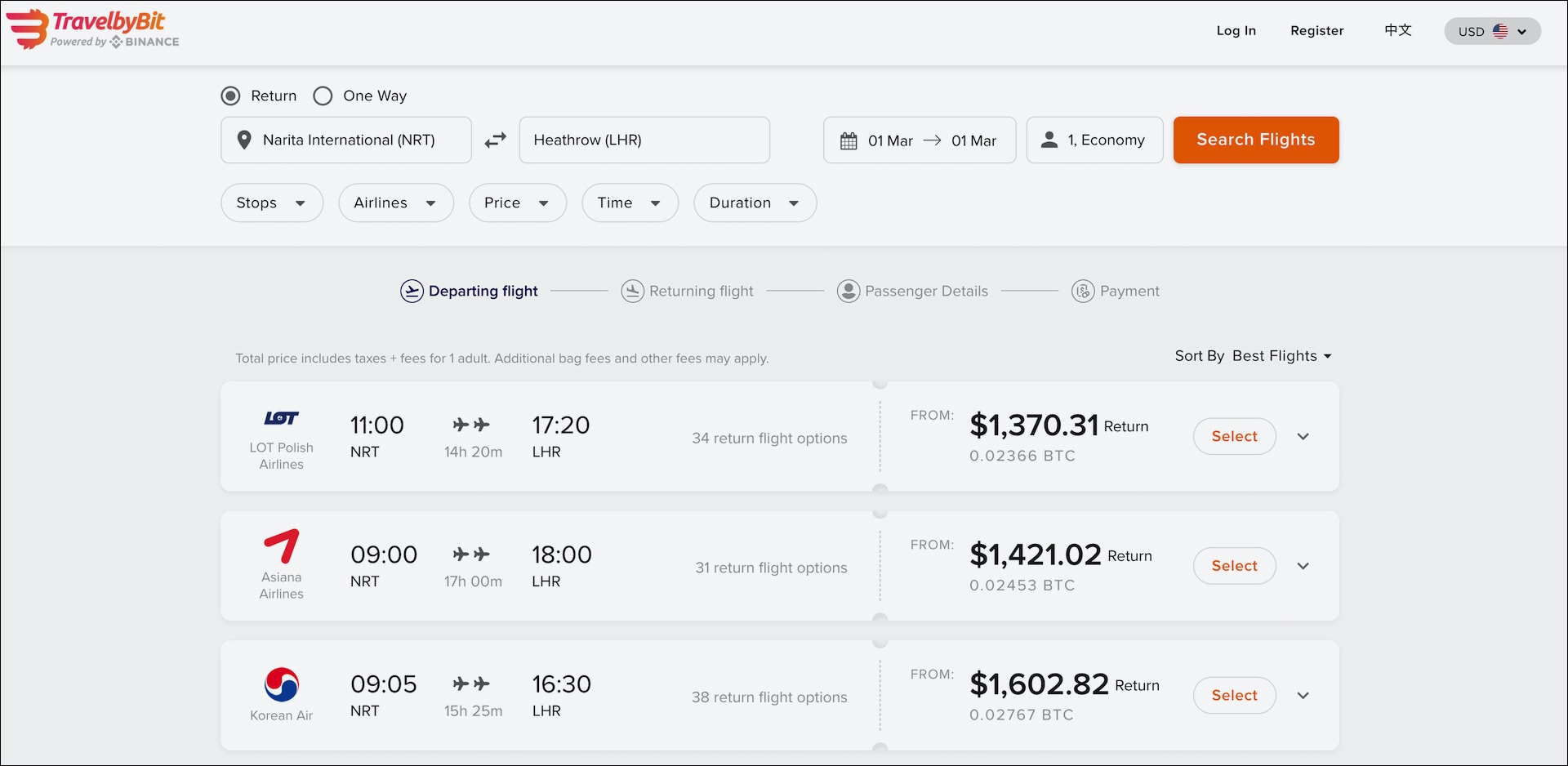This screenshot has width=1568, height=766.
Task: Click the 34 return flight options text
Action: pyautogui.click(x=769, y=439)
